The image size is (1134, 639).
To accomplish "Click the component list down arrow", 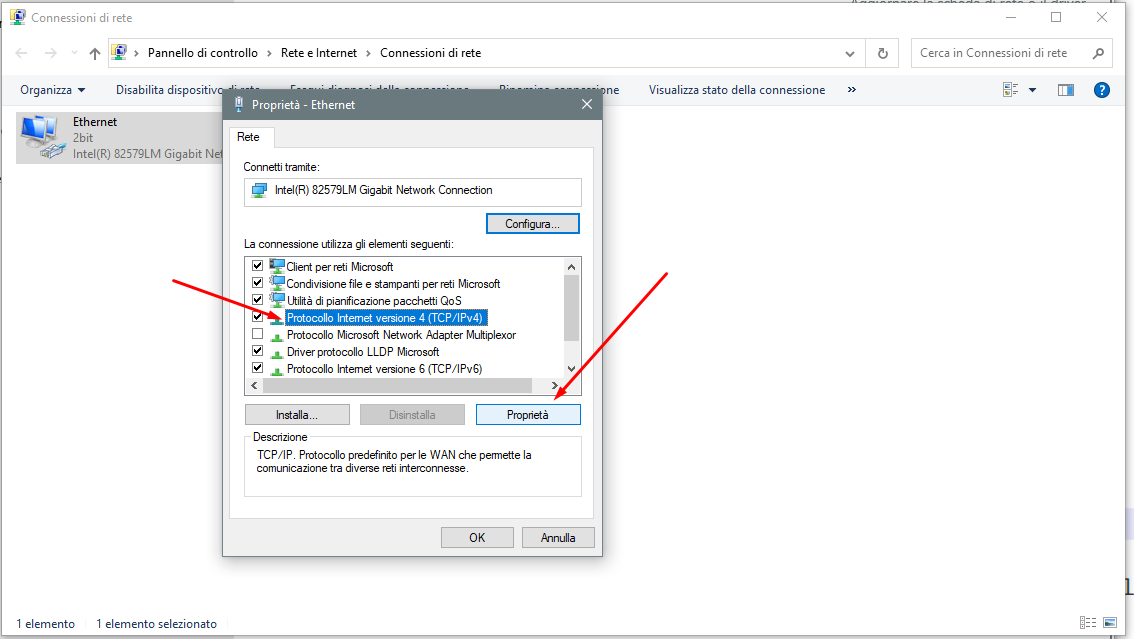I will point(571,369).
